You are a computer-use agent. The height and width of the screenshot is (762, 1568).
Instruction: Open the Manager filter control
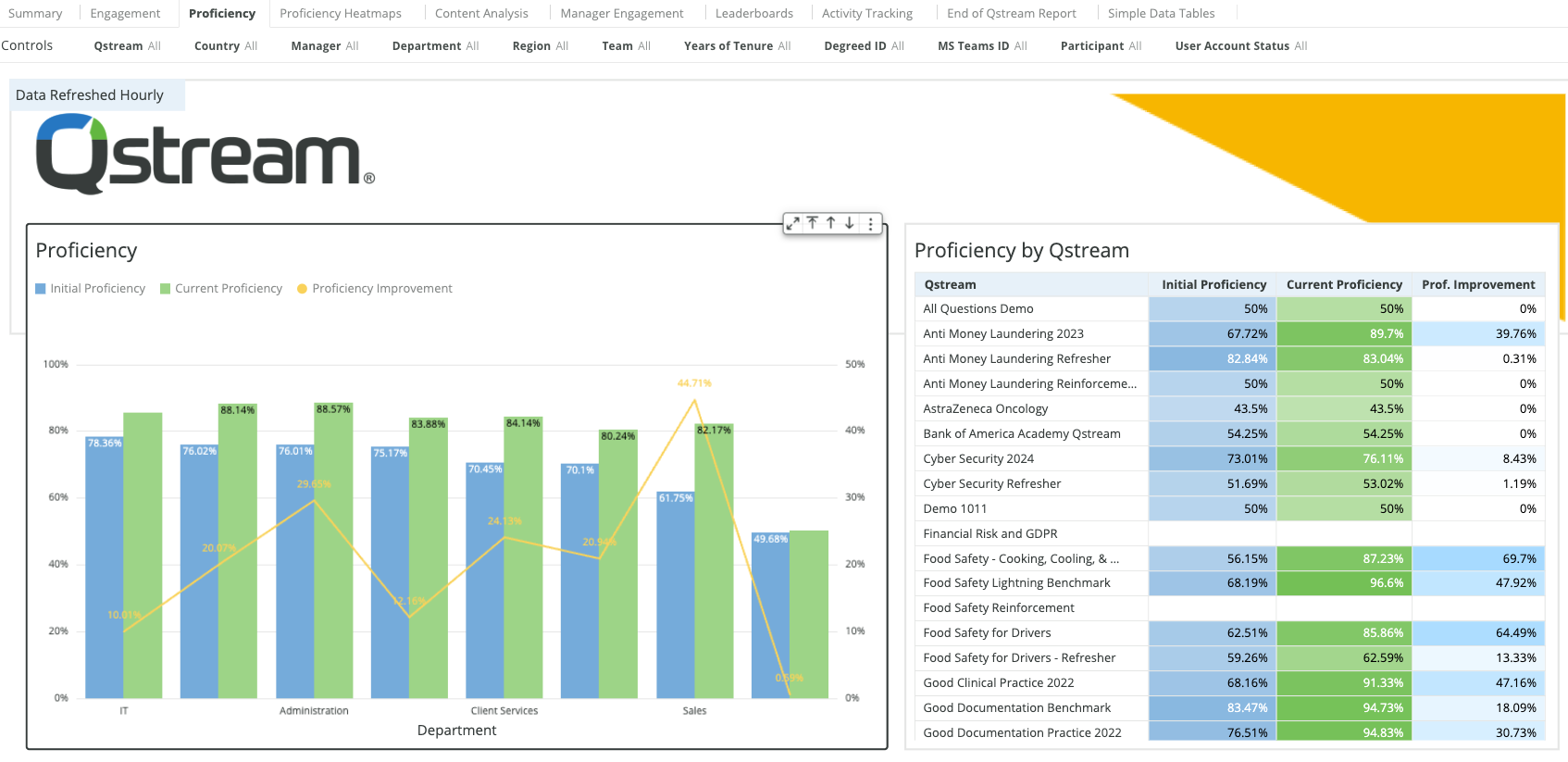coord(325,46)
